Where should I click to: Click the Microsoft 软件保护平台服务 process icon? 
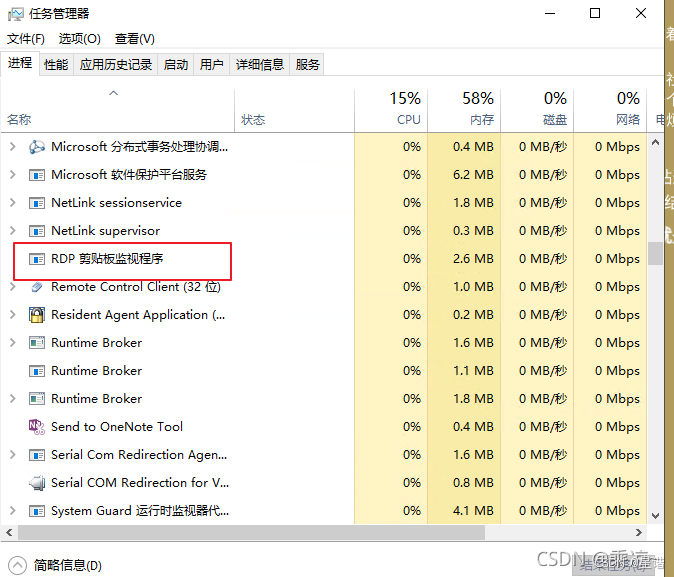click(x=37, y=175)
